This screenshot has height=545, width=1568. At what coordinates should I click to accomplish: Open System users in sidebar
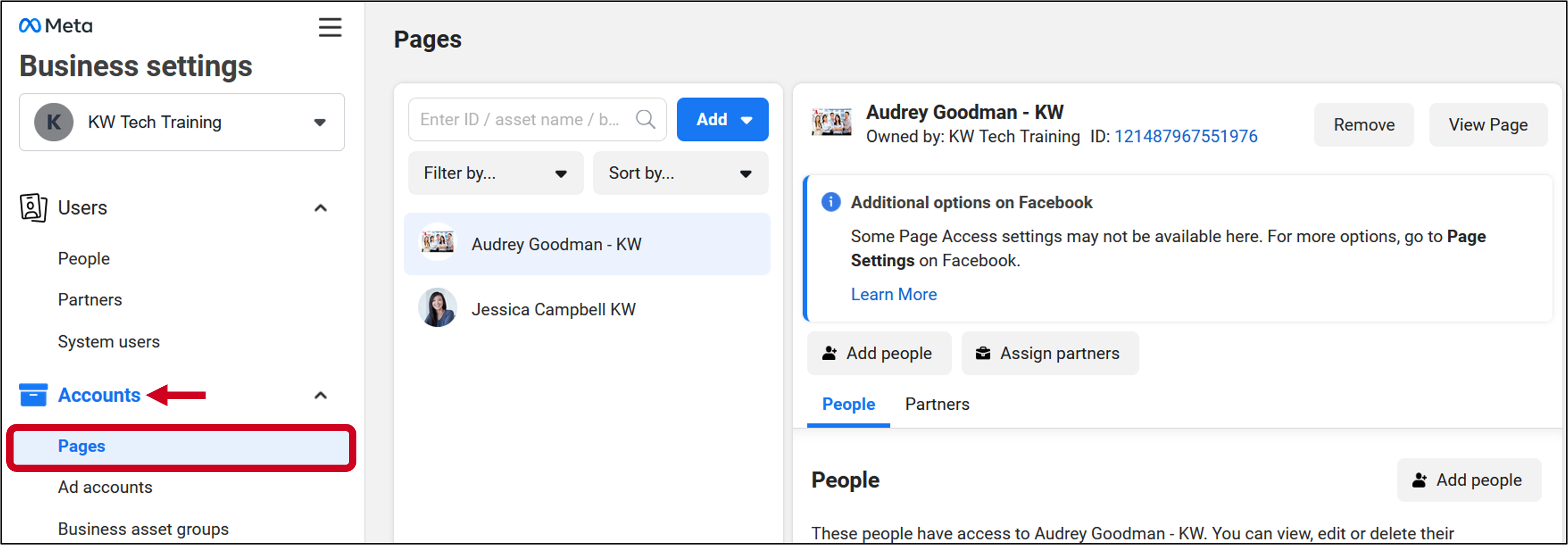(x=109, y=341)
